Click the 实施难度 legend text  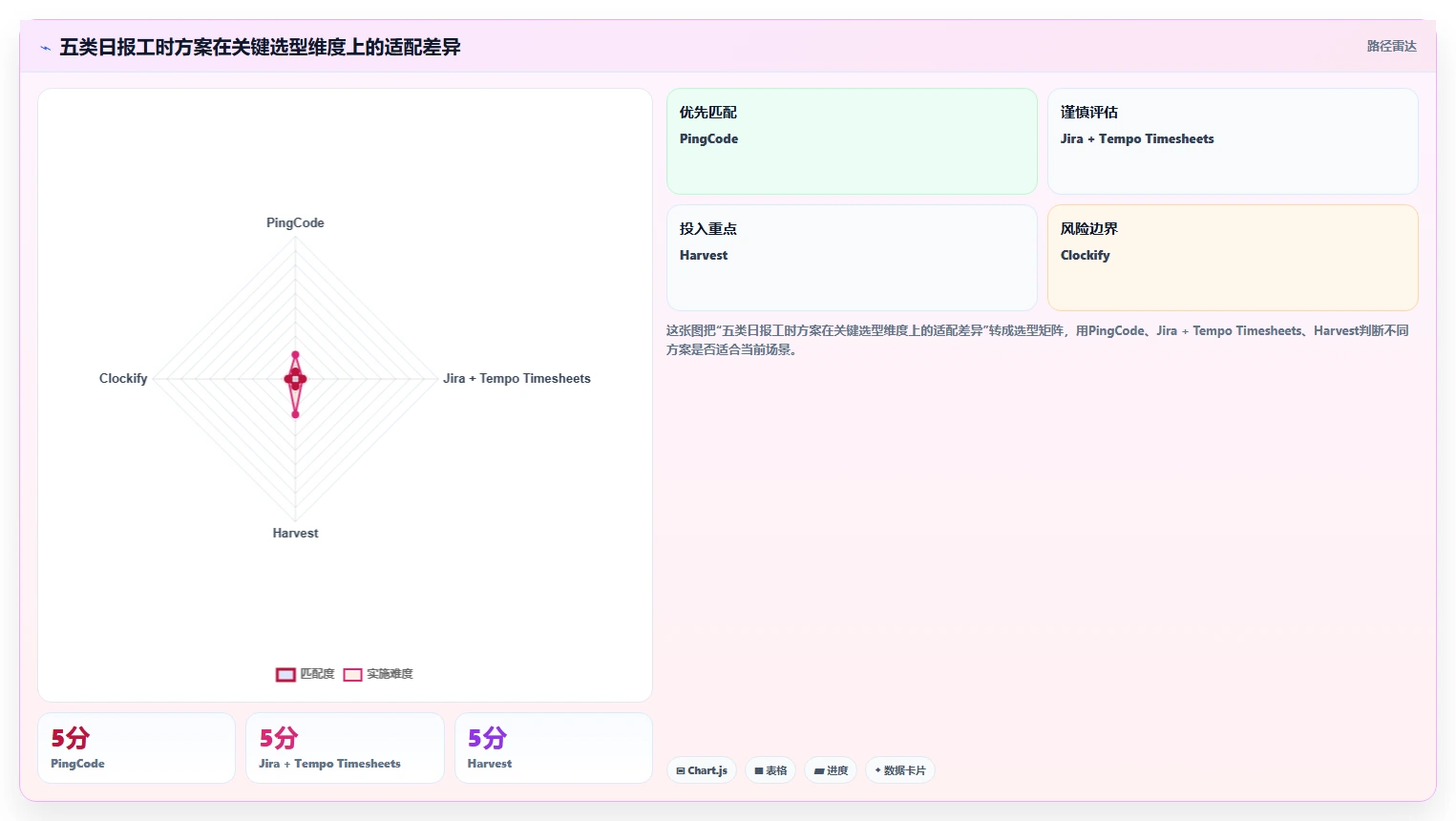point(390,674)
